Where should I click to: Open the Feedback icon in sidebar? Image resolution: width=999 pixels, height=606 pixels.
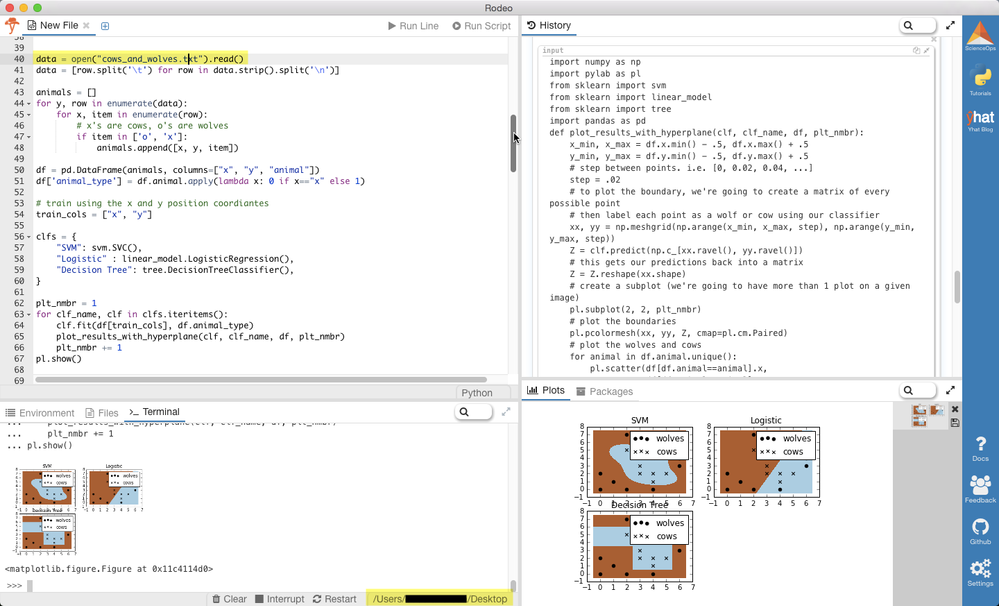[x=980, y=487]
